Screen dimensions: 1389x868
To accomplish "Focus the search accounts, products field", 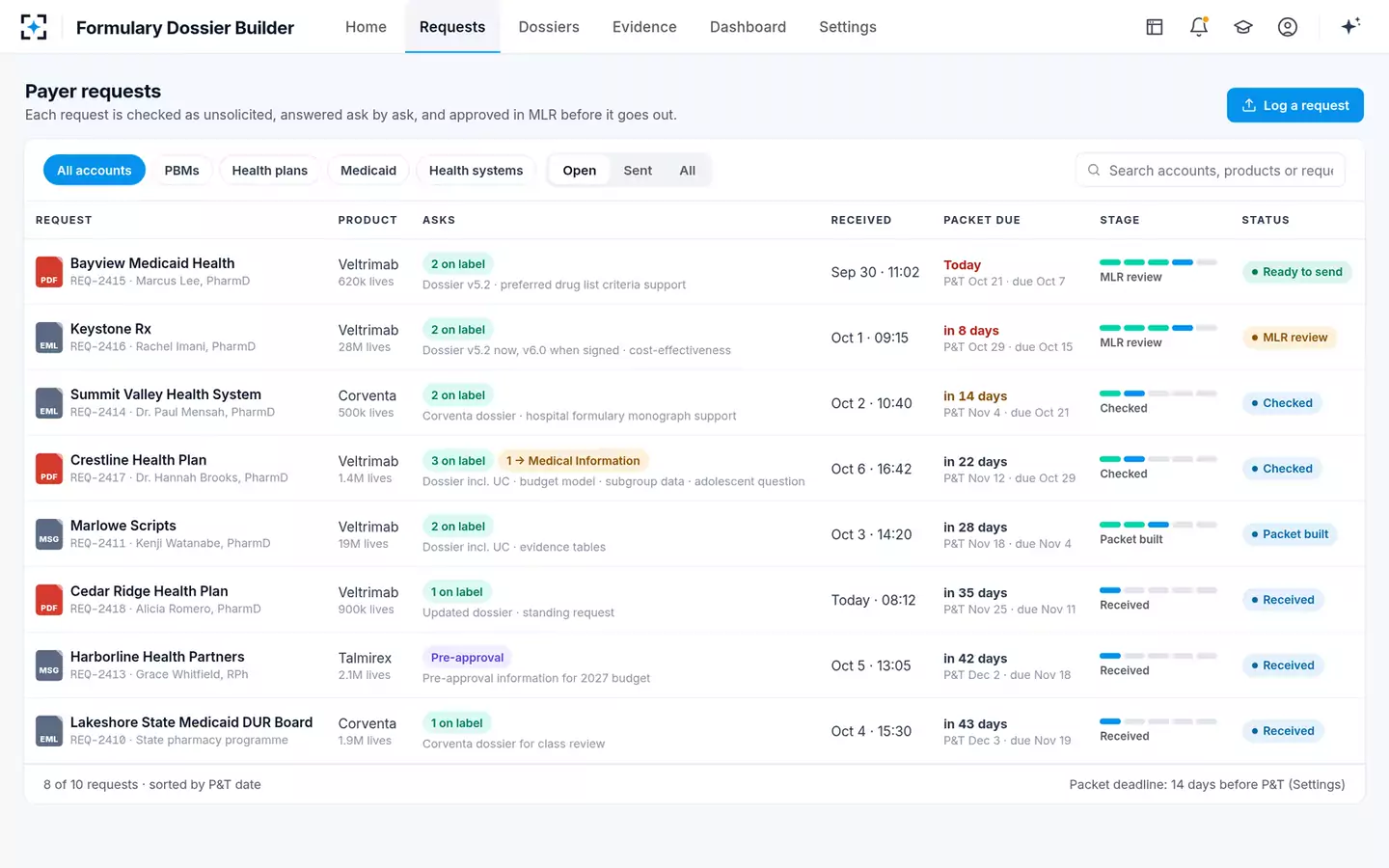I will [1211, 171].
